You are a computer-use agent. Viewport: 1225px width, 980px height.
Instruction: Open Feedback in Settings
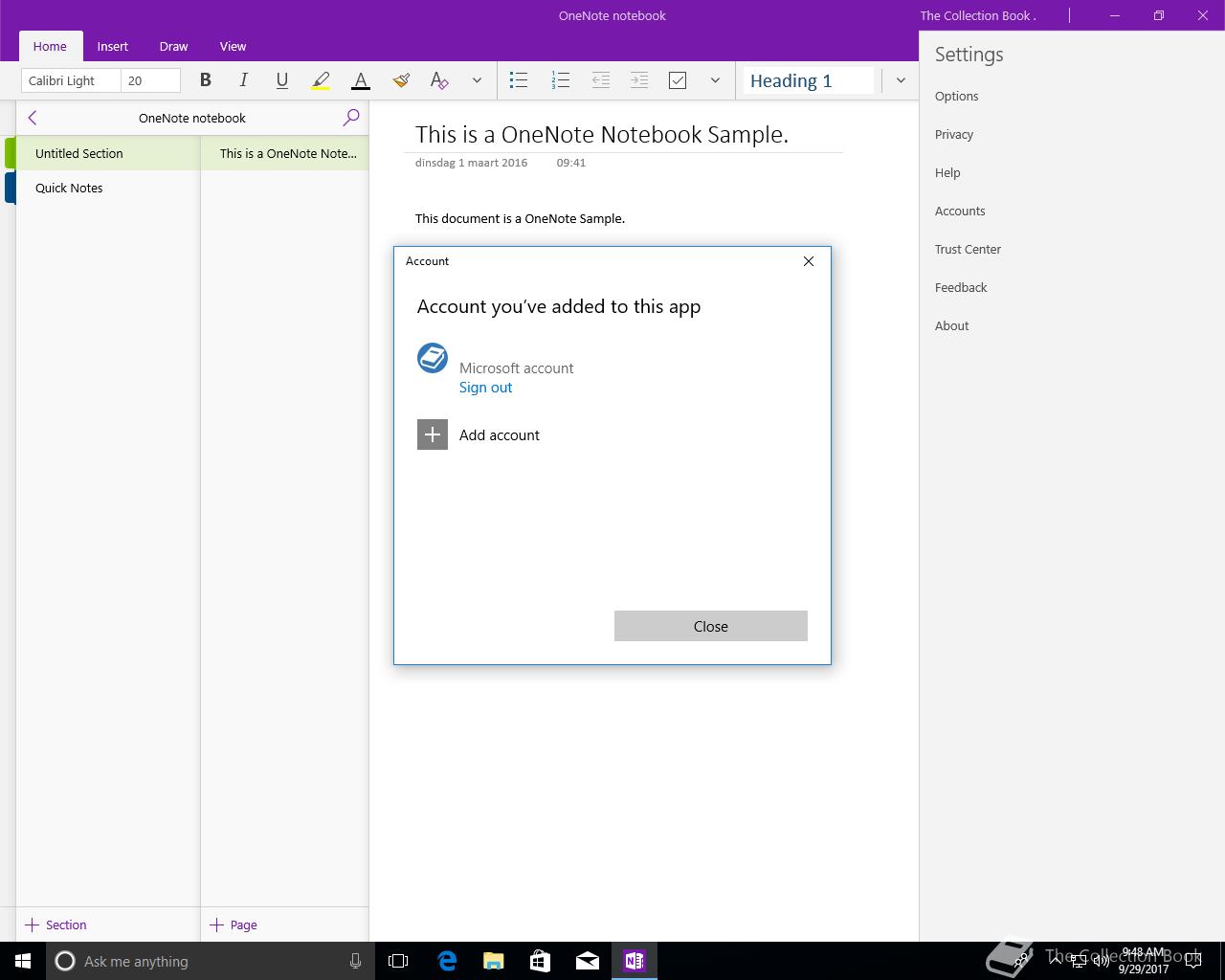(961, 287)
